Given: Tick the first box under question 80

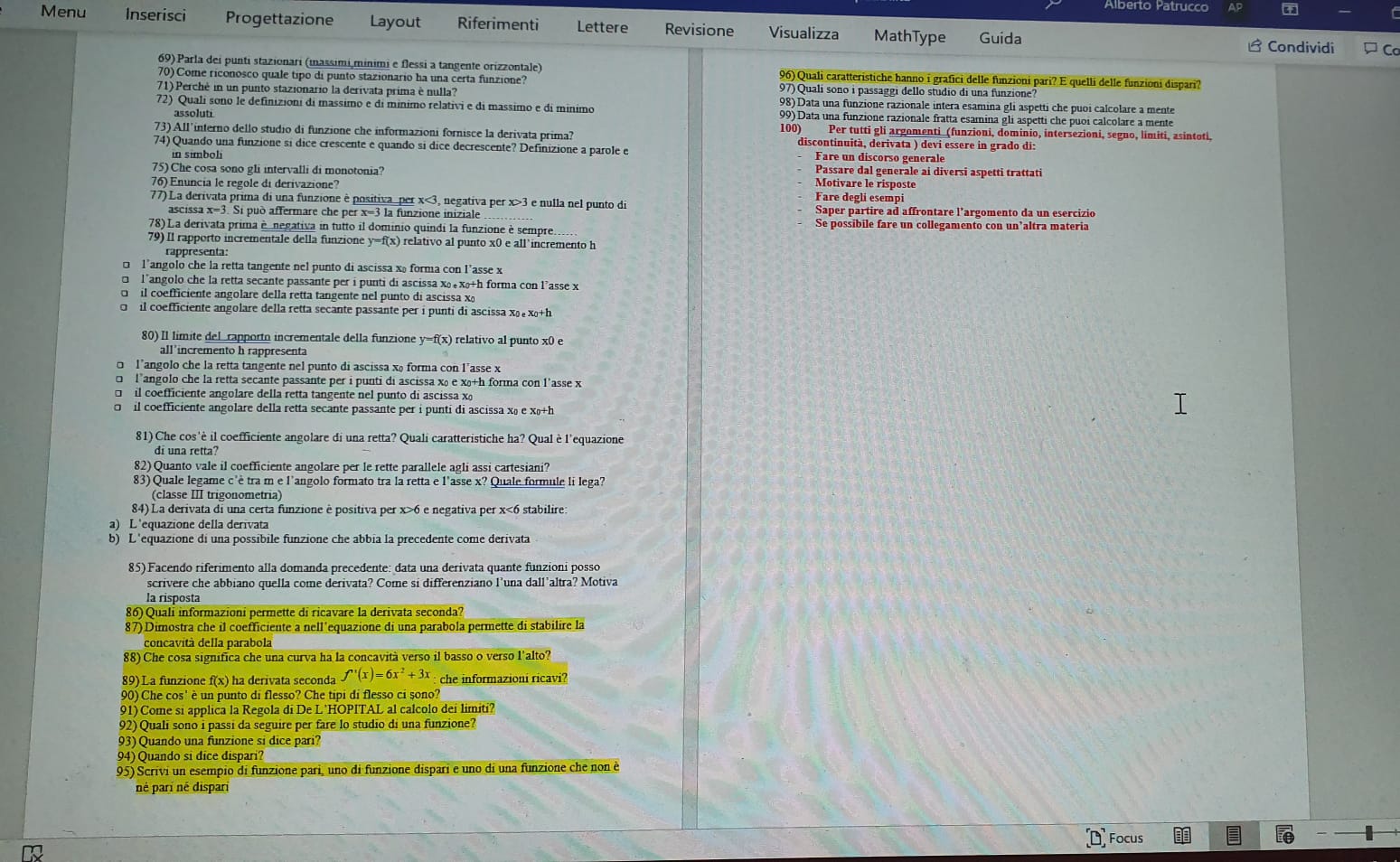Looking at the screenshot, I should click(119, 366).
